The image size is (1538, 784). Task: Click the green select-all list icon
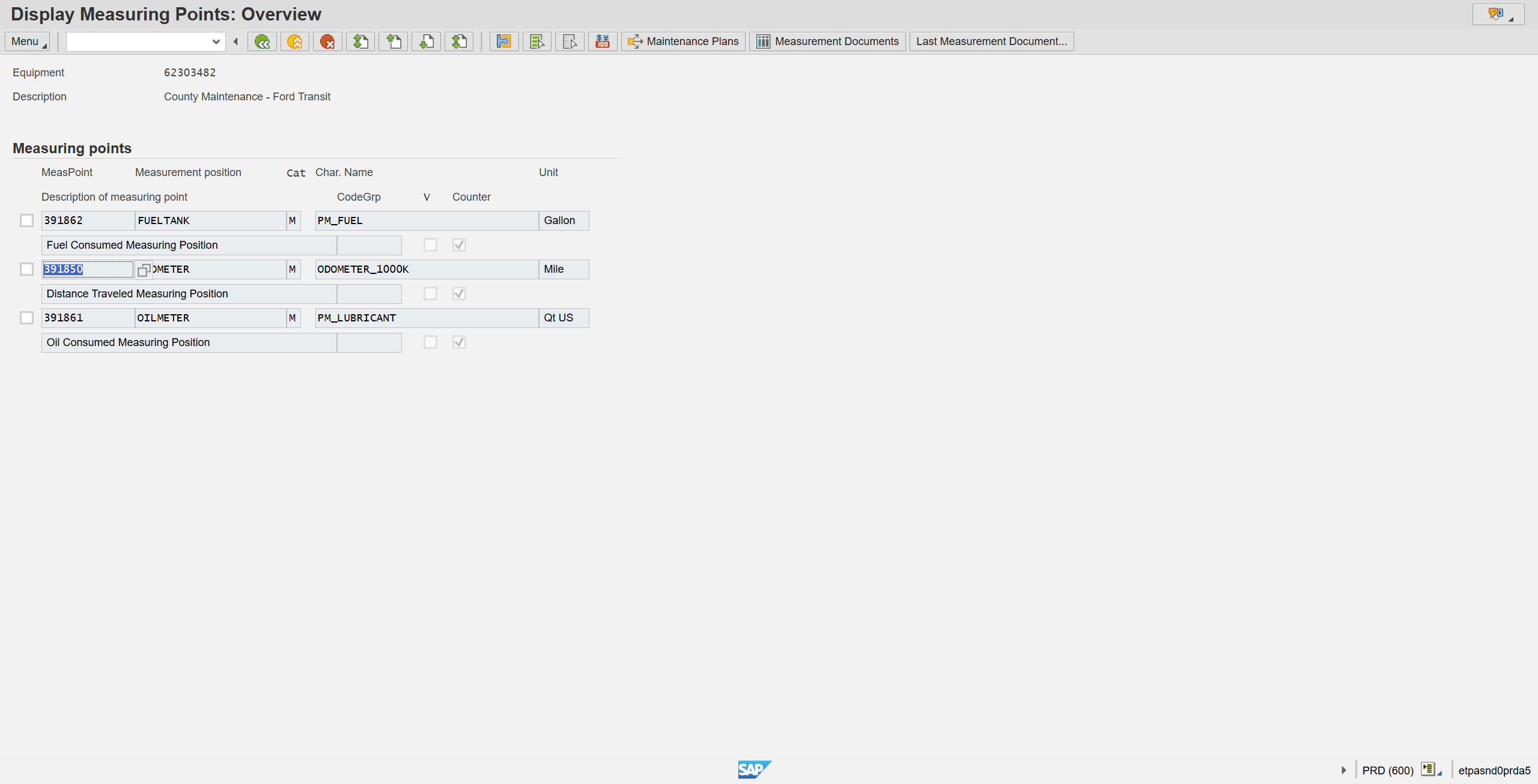click(x=537, y=41)
